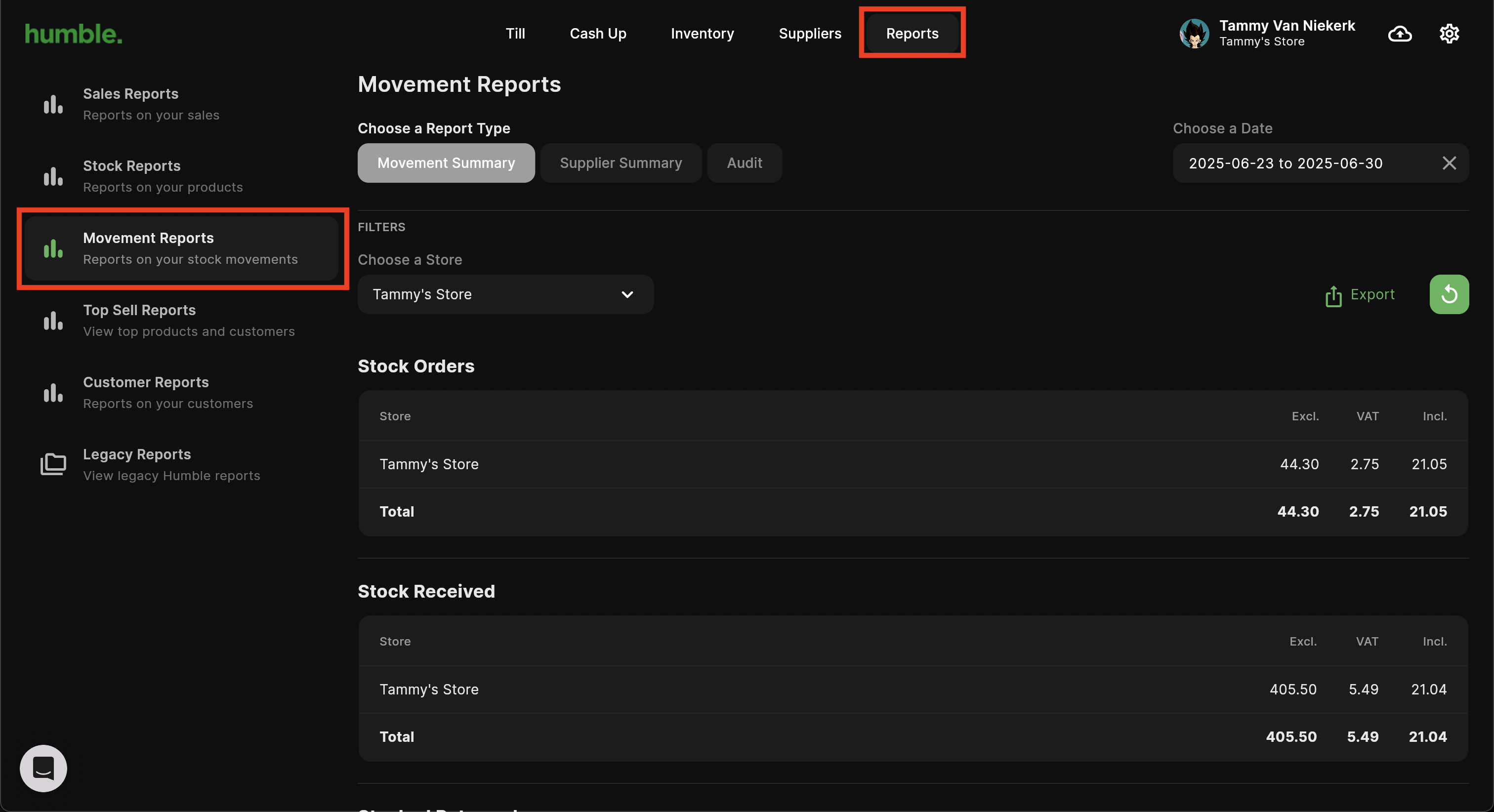Click the Stock Orders Incl. column header
The height and width of the screenshot is (812, 1494).
1434,416
